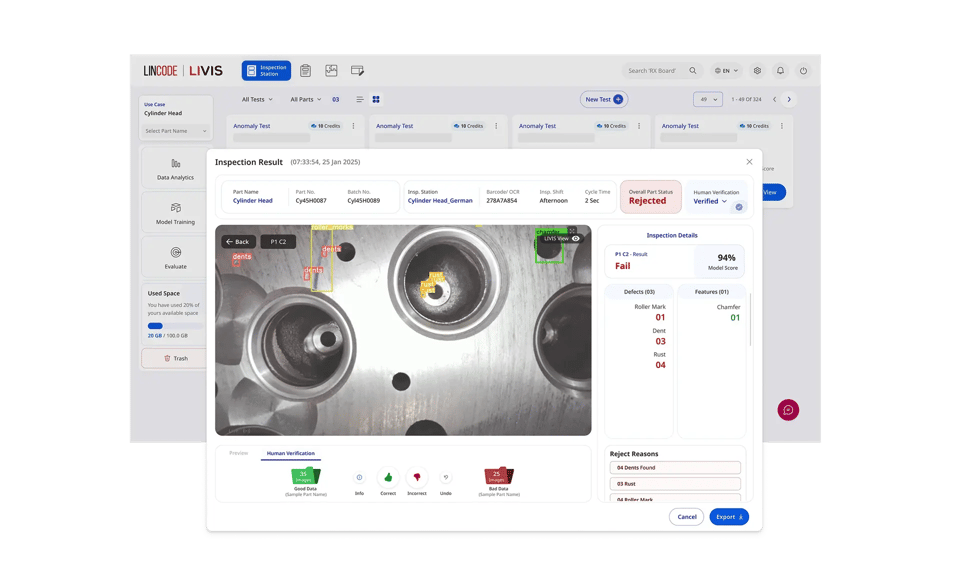Click the Export button

click(x=728, y=517)
